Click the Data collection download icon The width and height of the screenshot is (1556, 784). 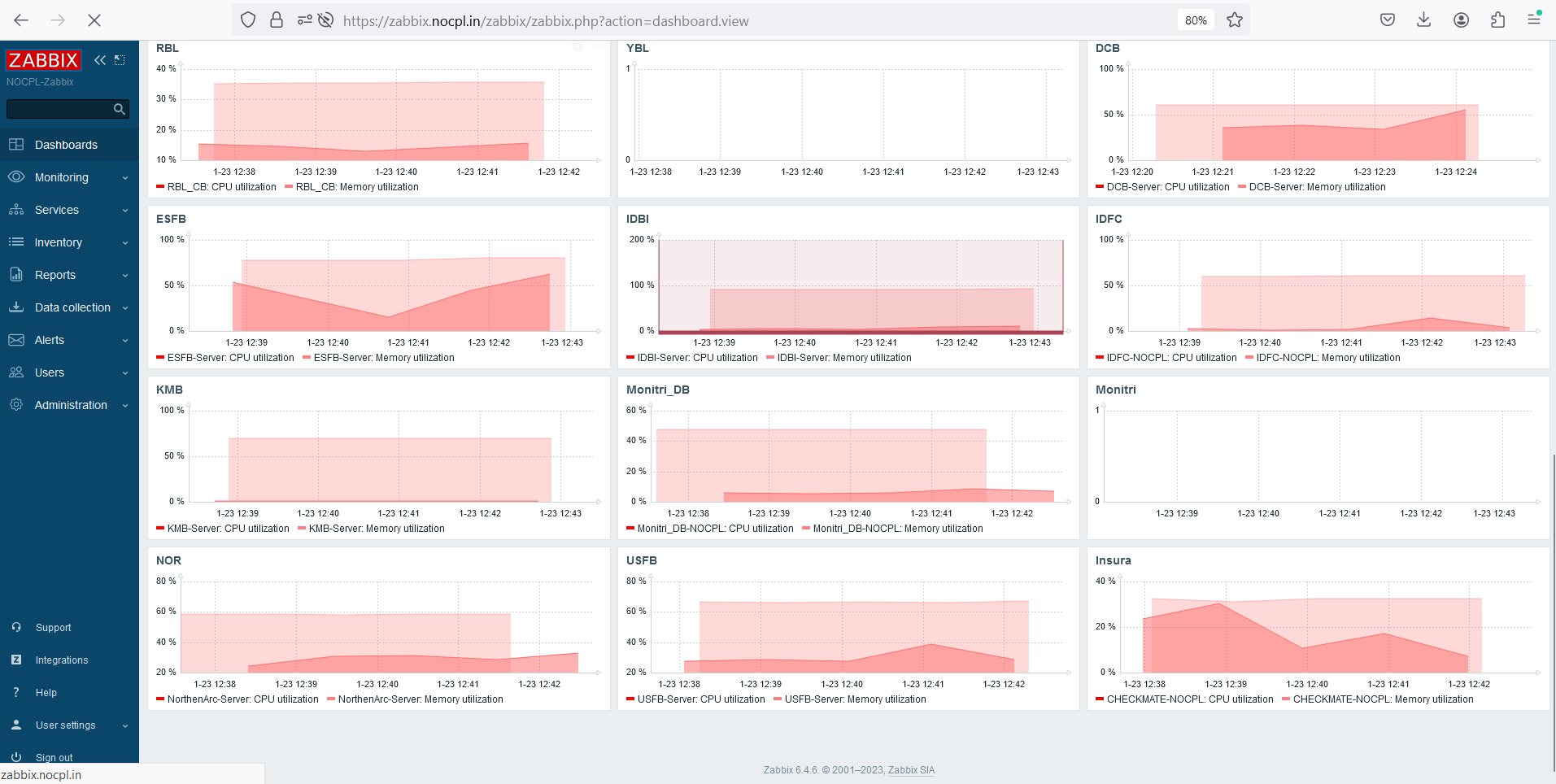[16, 307]
